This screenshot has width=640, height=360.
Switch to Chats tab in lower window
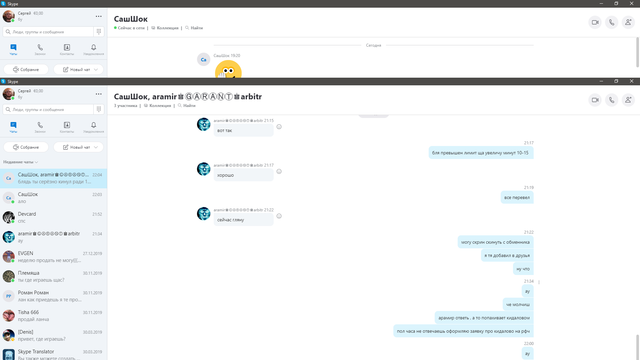coord(13,127)
